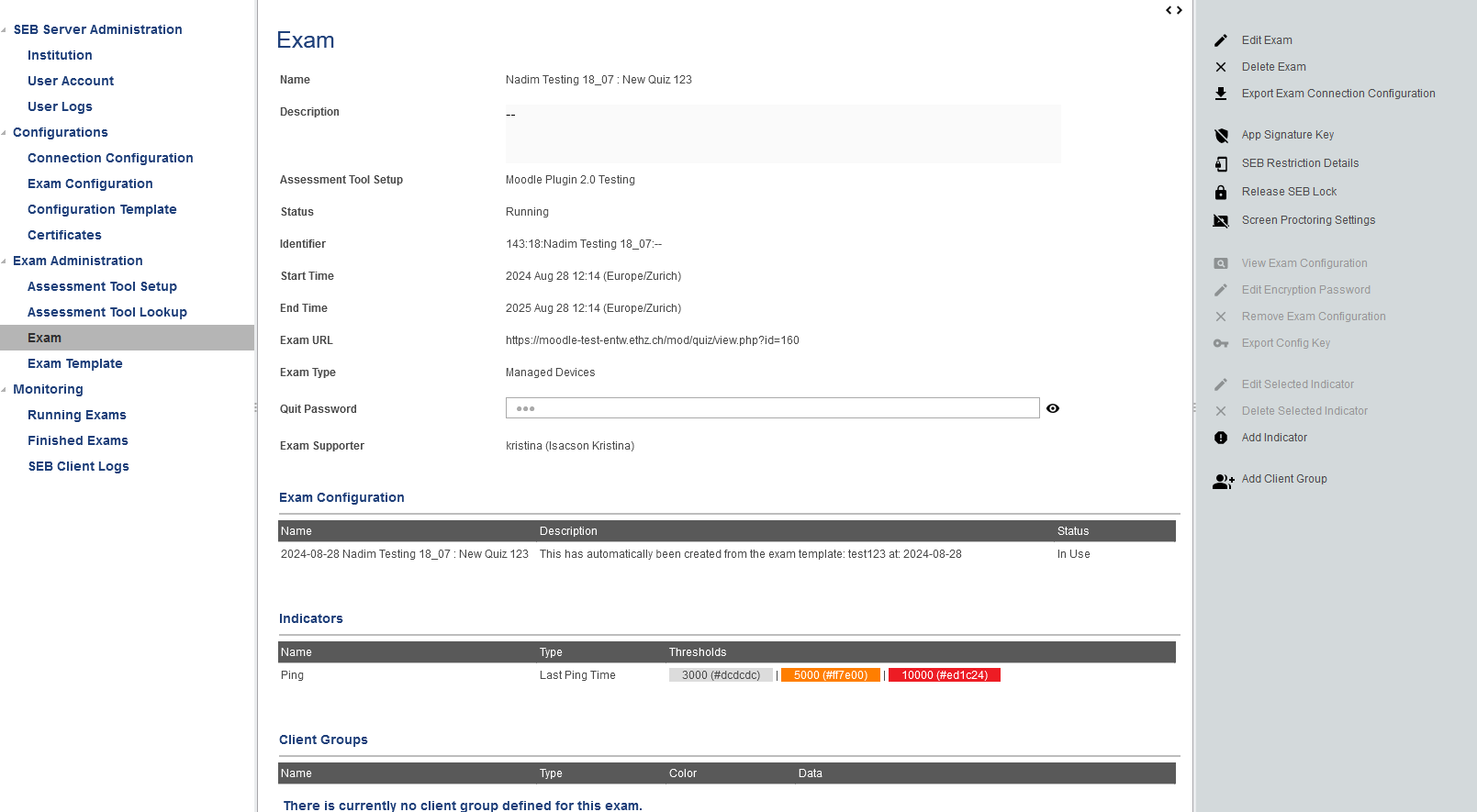
Task: Click the Release SEB Lock padlock icon
Action: point(1221,192)
